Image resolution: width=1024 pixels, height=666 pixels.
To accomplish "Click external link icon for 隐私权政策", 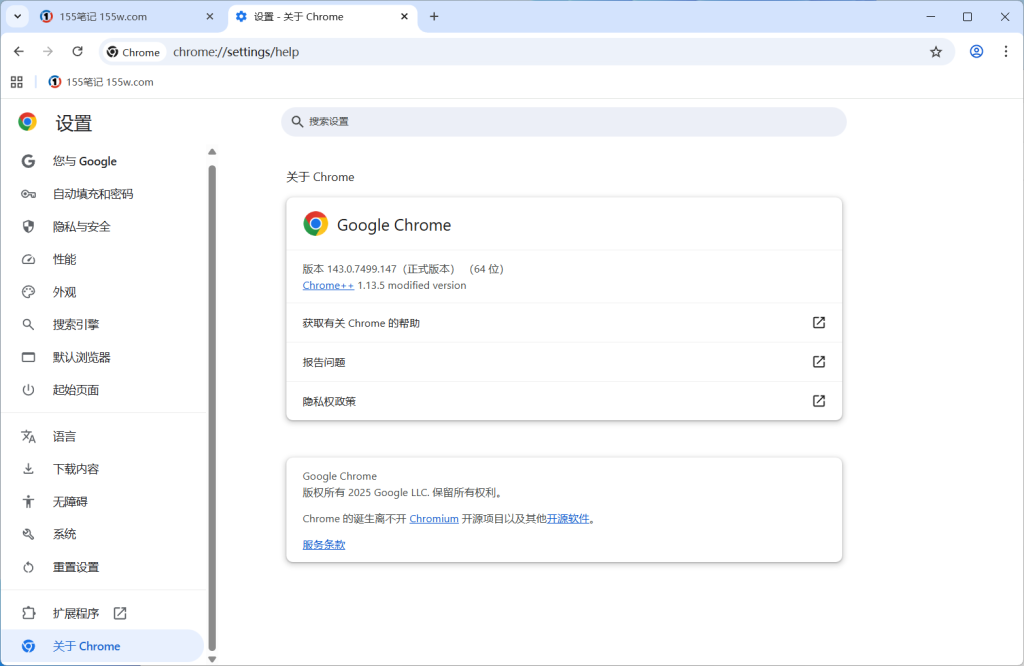I will click(x=818, y=401).
